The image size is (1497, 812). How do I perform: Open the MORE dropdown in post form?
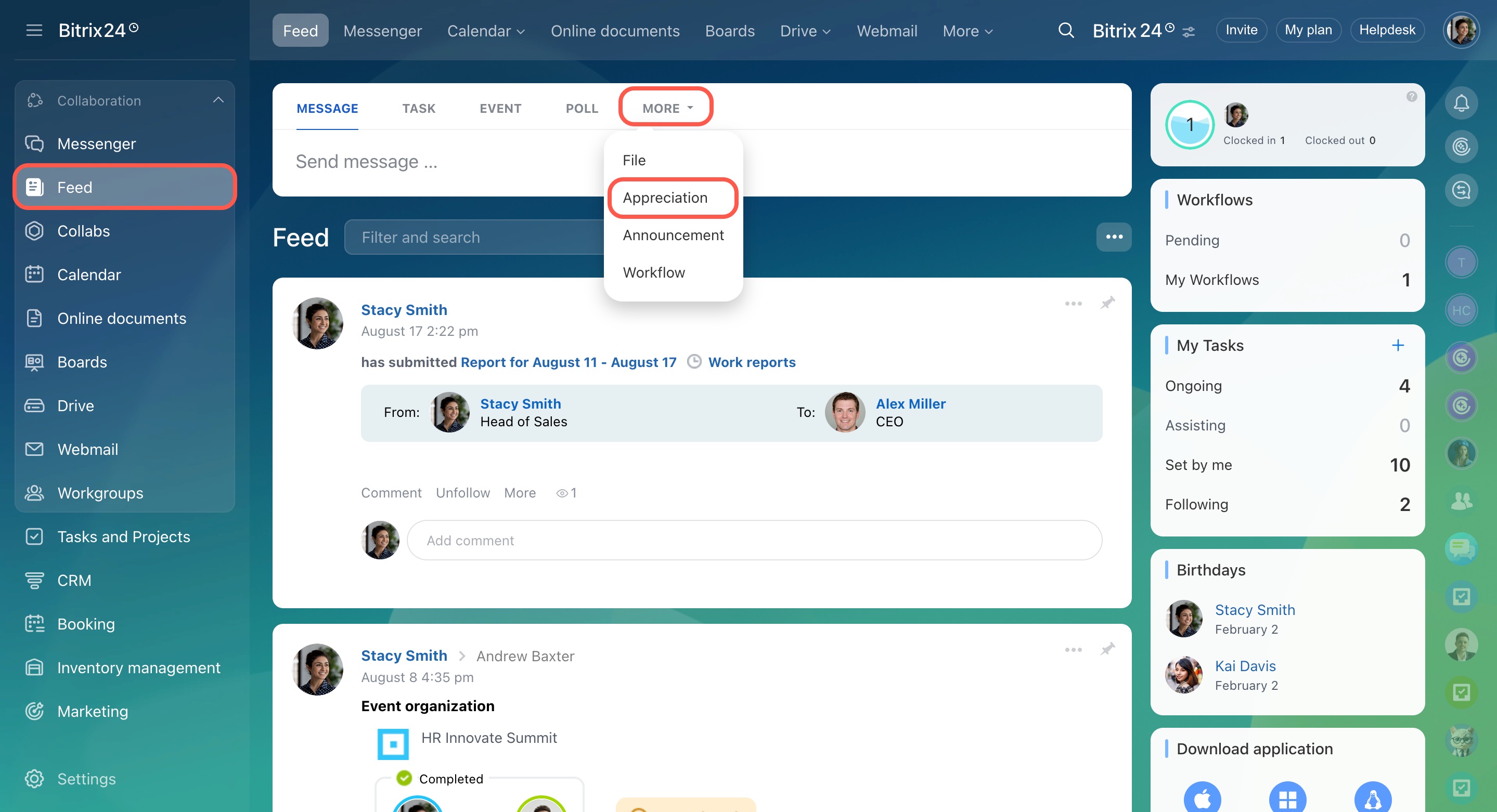666,108
